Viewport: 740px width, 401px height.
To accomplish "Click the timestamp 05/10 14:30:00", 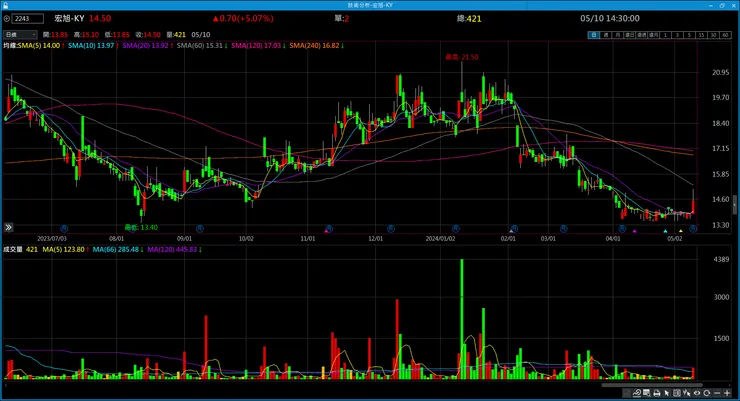I will 610,18.
